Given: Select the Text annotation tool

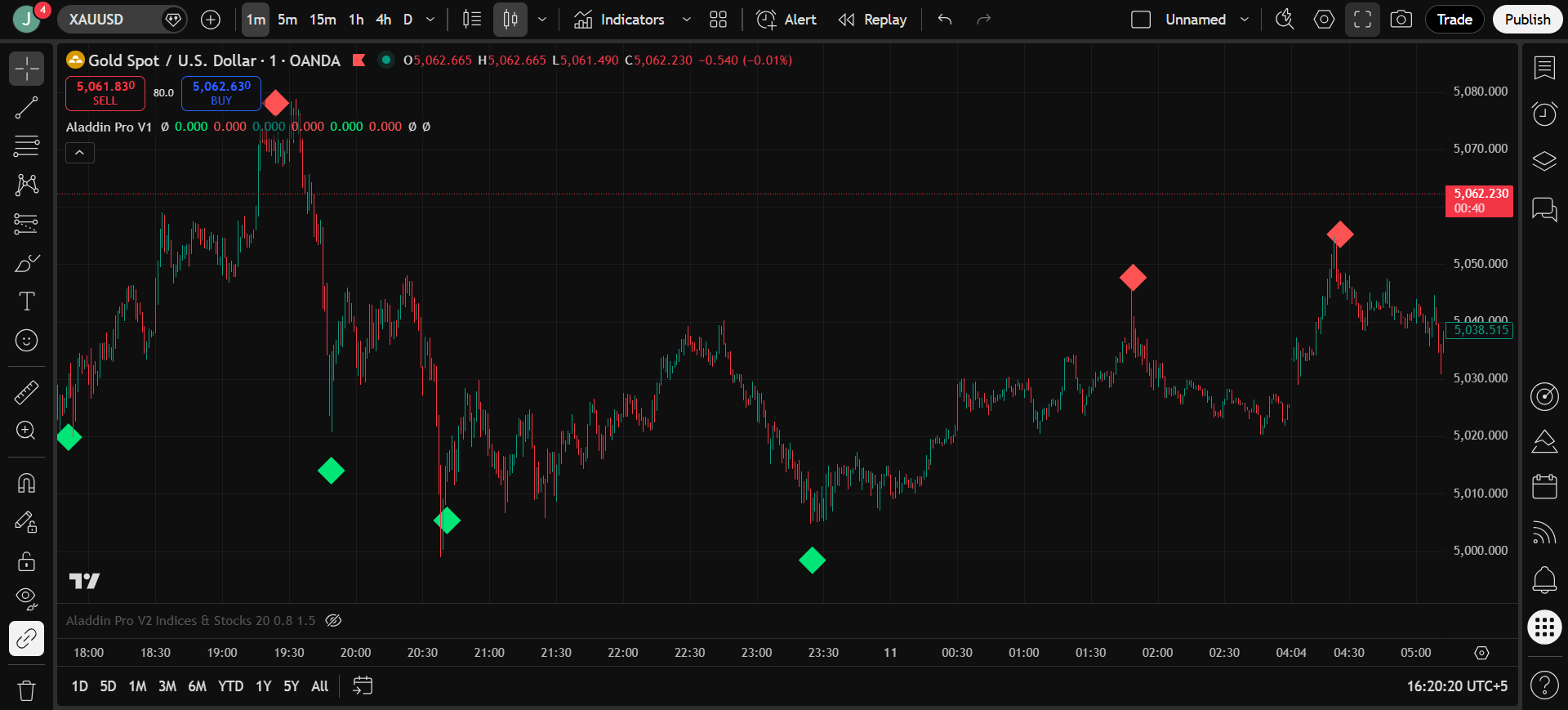Looking at the screenshot, I should click(x=26, y=301).
